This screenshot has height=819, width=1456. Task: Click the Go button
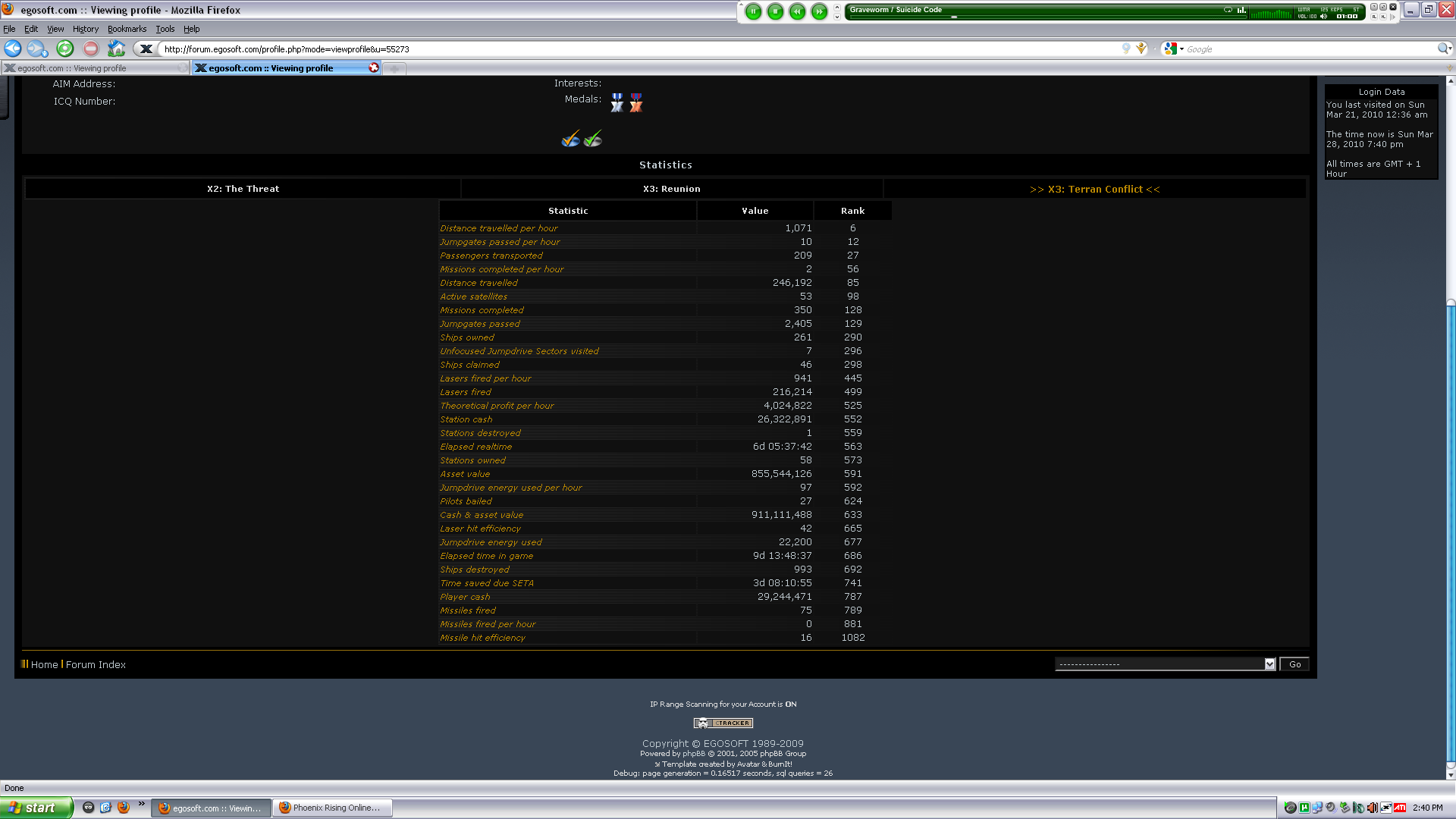[x=1294, y=664]
